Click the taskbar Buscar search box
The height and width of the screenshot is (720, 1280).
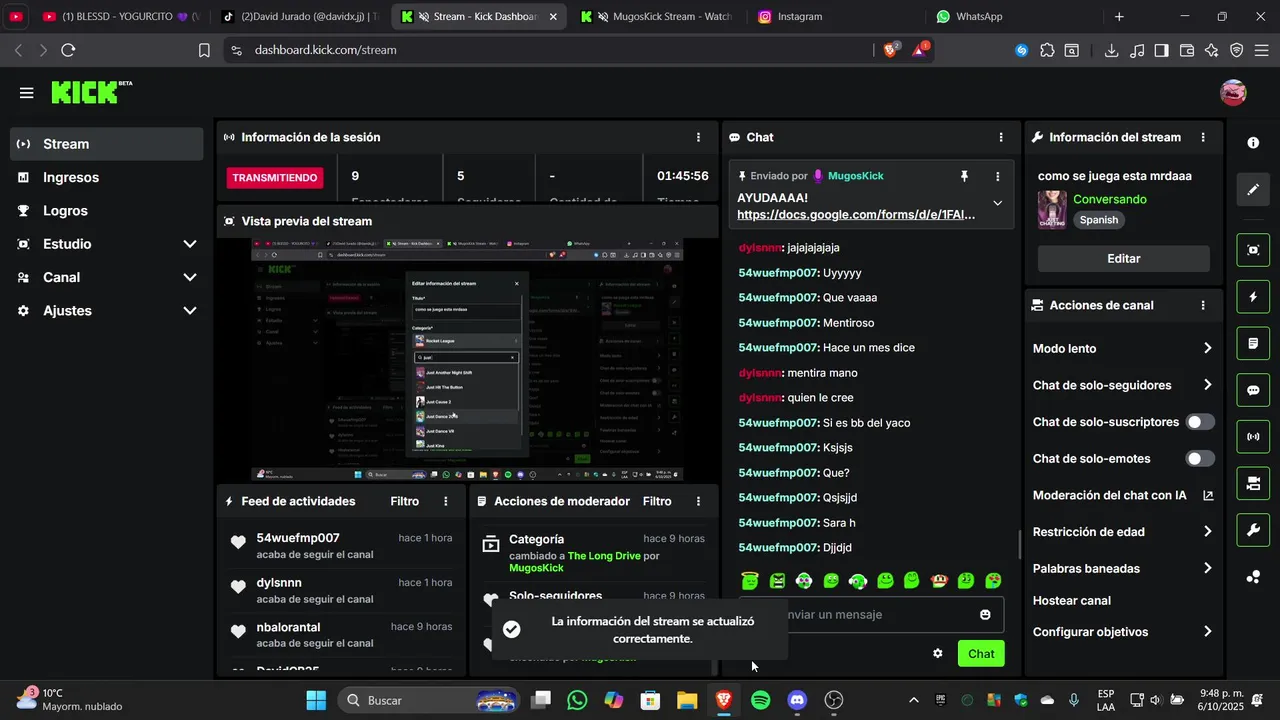pos(428,700)
